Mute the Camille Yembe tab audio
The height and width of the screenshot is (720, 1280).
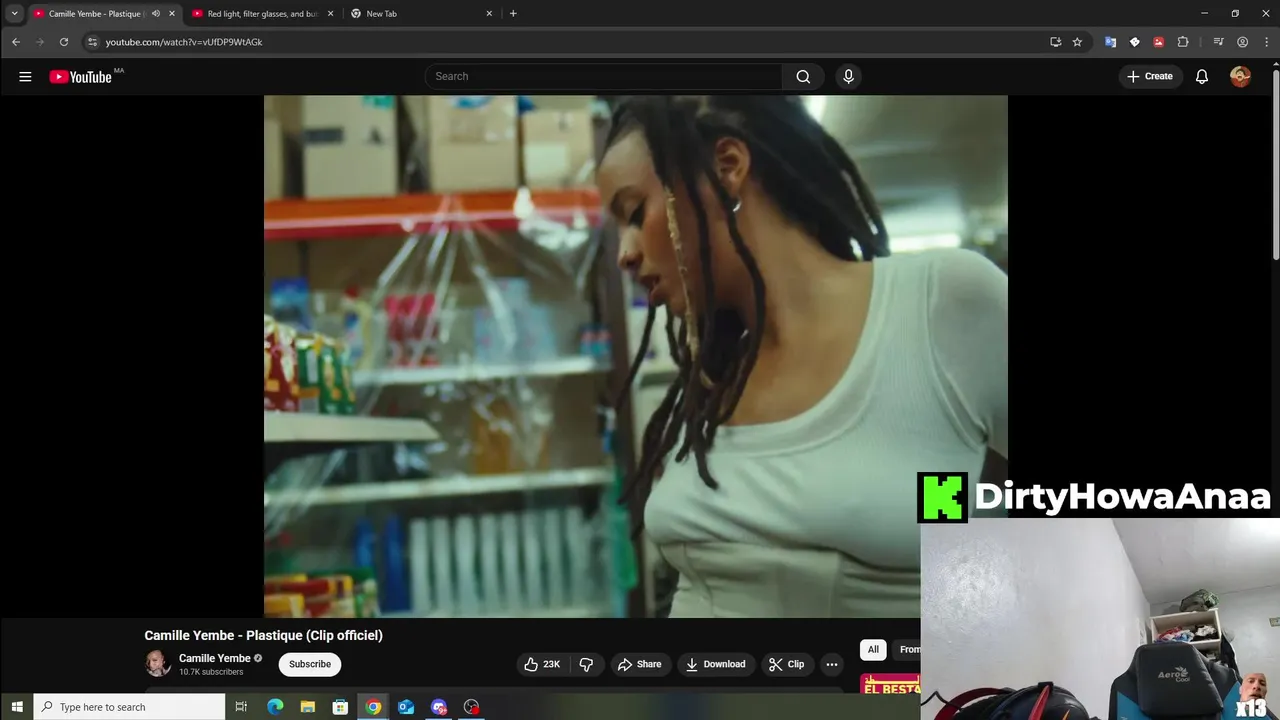155,14
